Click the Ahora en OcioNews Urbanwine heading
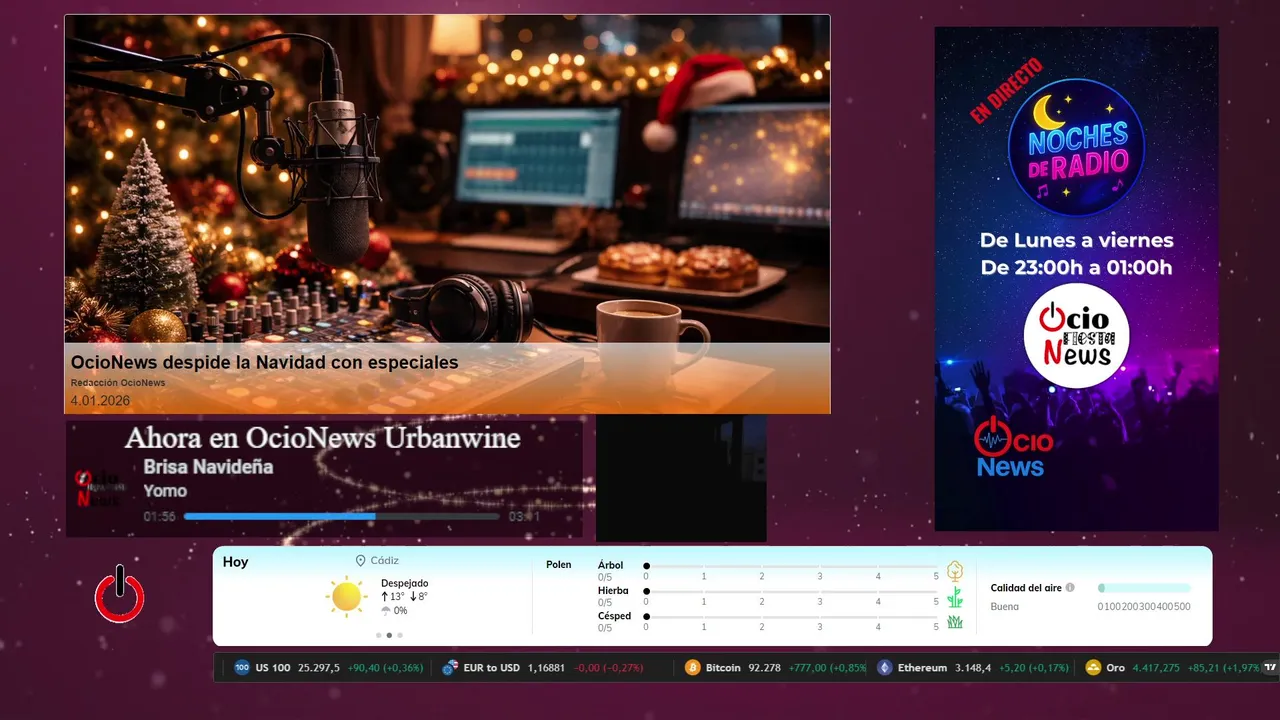 (x=322, y=438)
